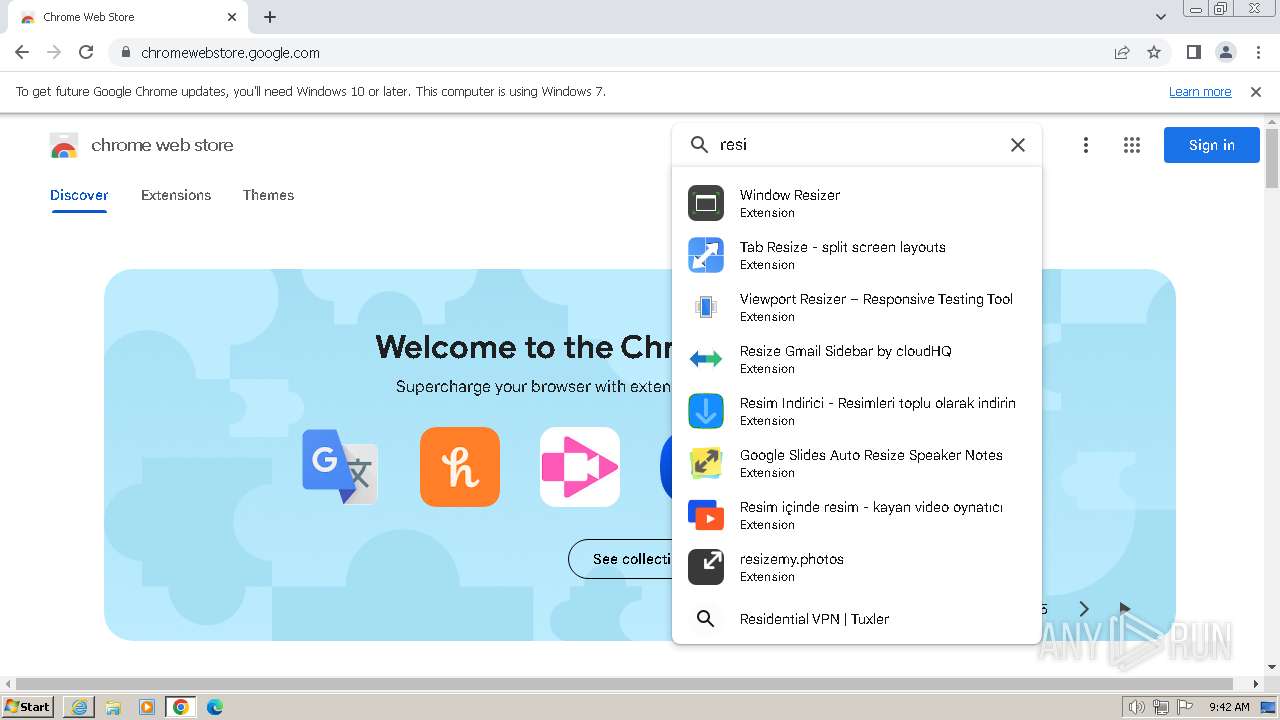
Task: Open the Google Translate featured extension
Action: pyautogui.click(x=340, y=467)
